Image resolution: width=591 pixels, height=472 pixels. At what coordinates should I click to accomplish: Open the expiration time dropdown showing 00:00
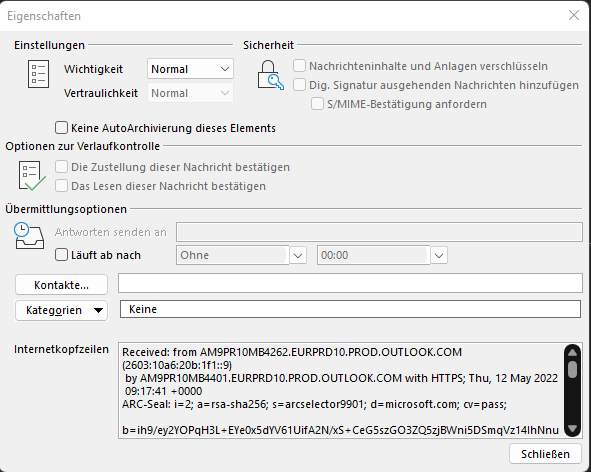coord(439,255)
